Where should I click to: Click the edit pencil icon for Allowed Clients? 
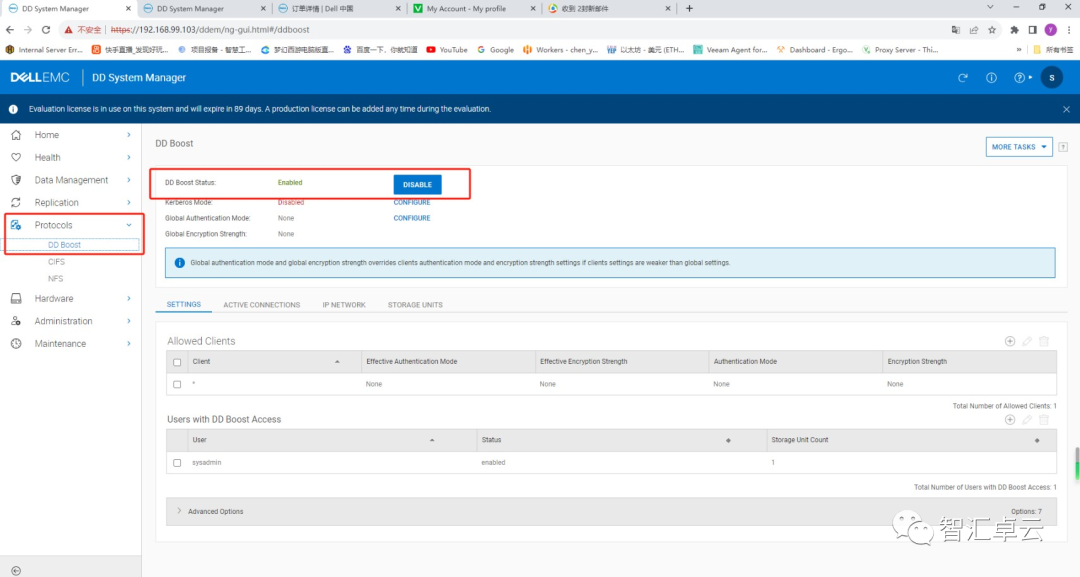tap(1027, 342)
